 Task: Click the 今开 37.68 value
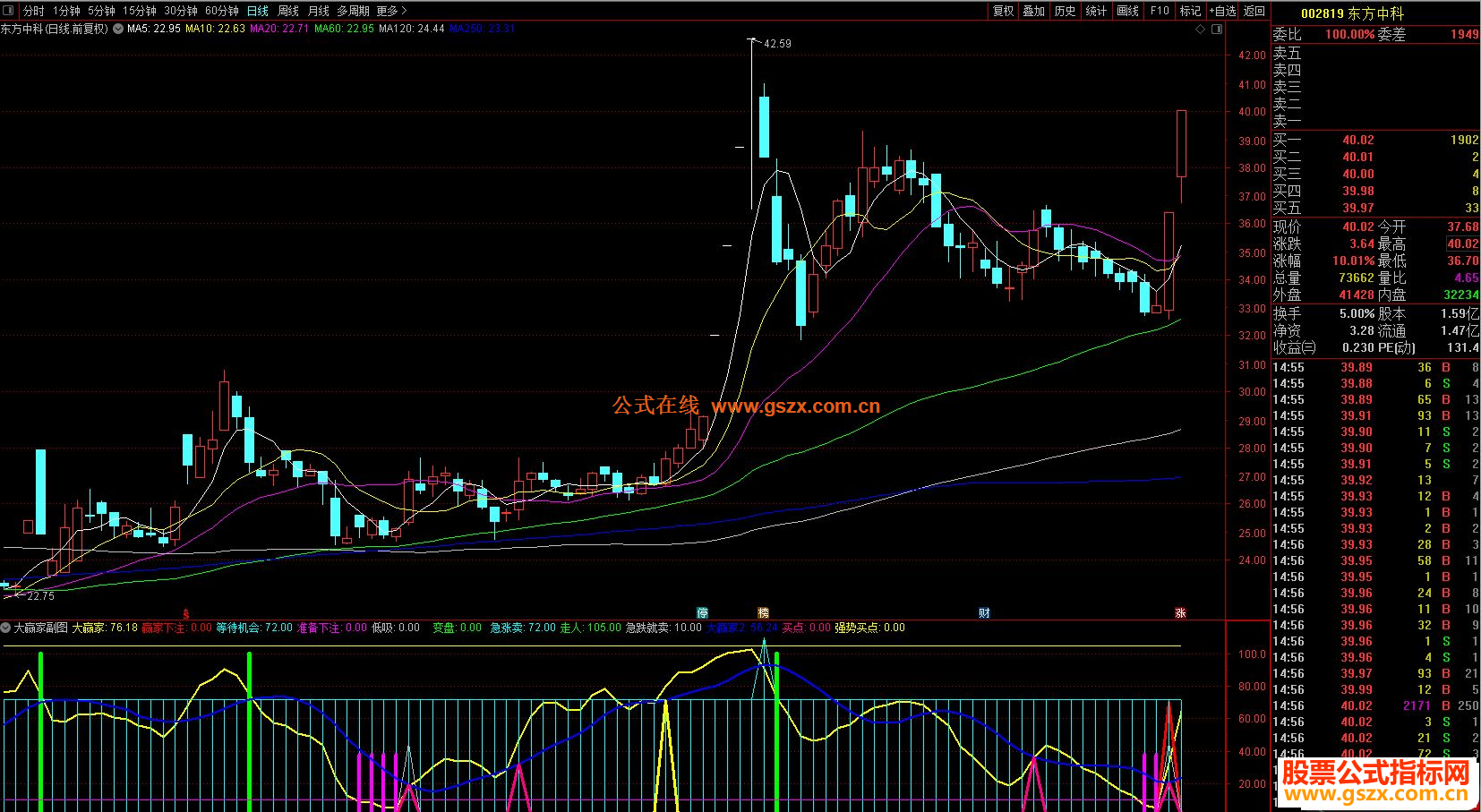point(1462,227)
